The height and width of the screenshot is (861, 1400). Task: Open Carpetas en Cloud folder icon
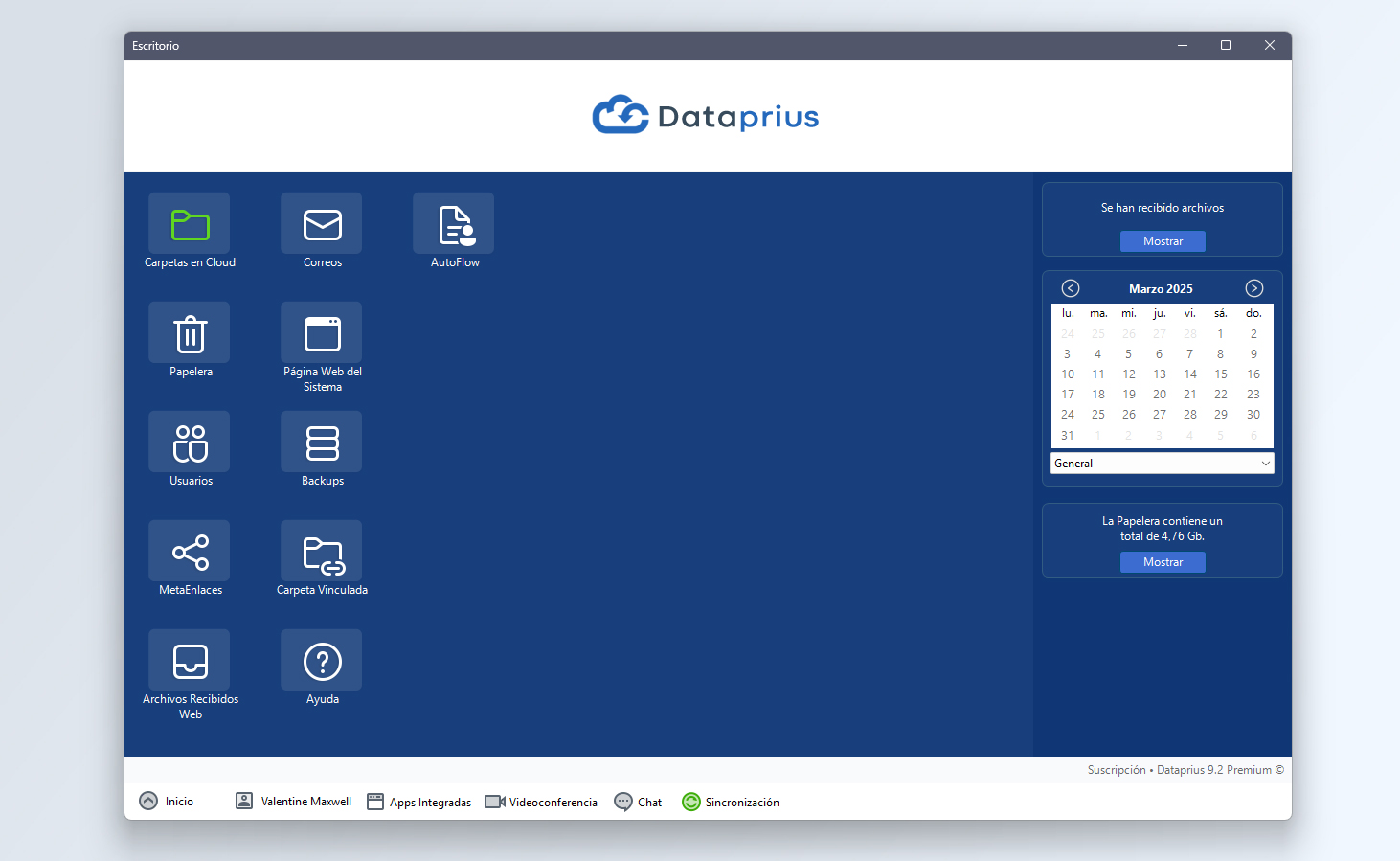point(190,223)
